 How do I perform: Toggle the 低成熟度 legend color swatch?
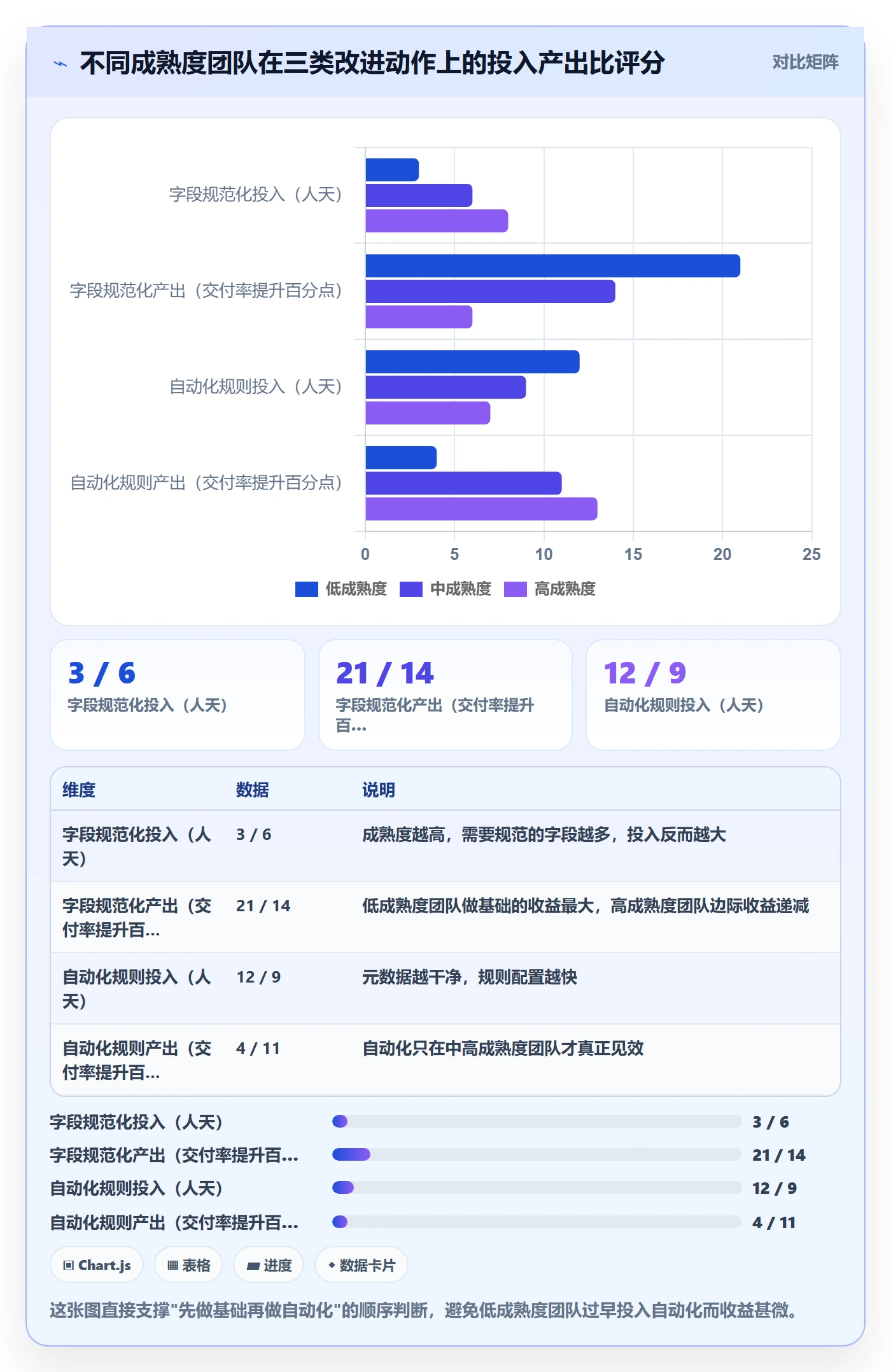pyautogui.click(x=306, y=589)
